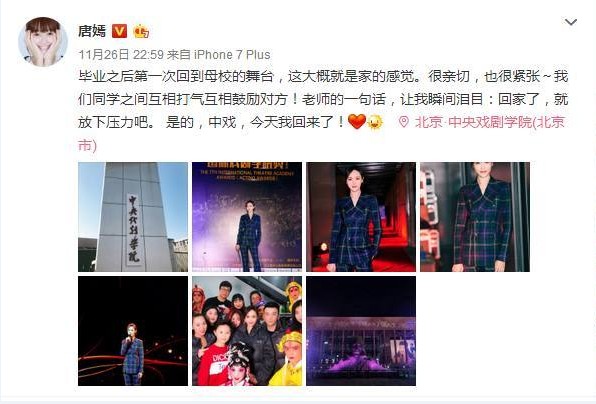Click the orange verified V badge

pos(119,31)
